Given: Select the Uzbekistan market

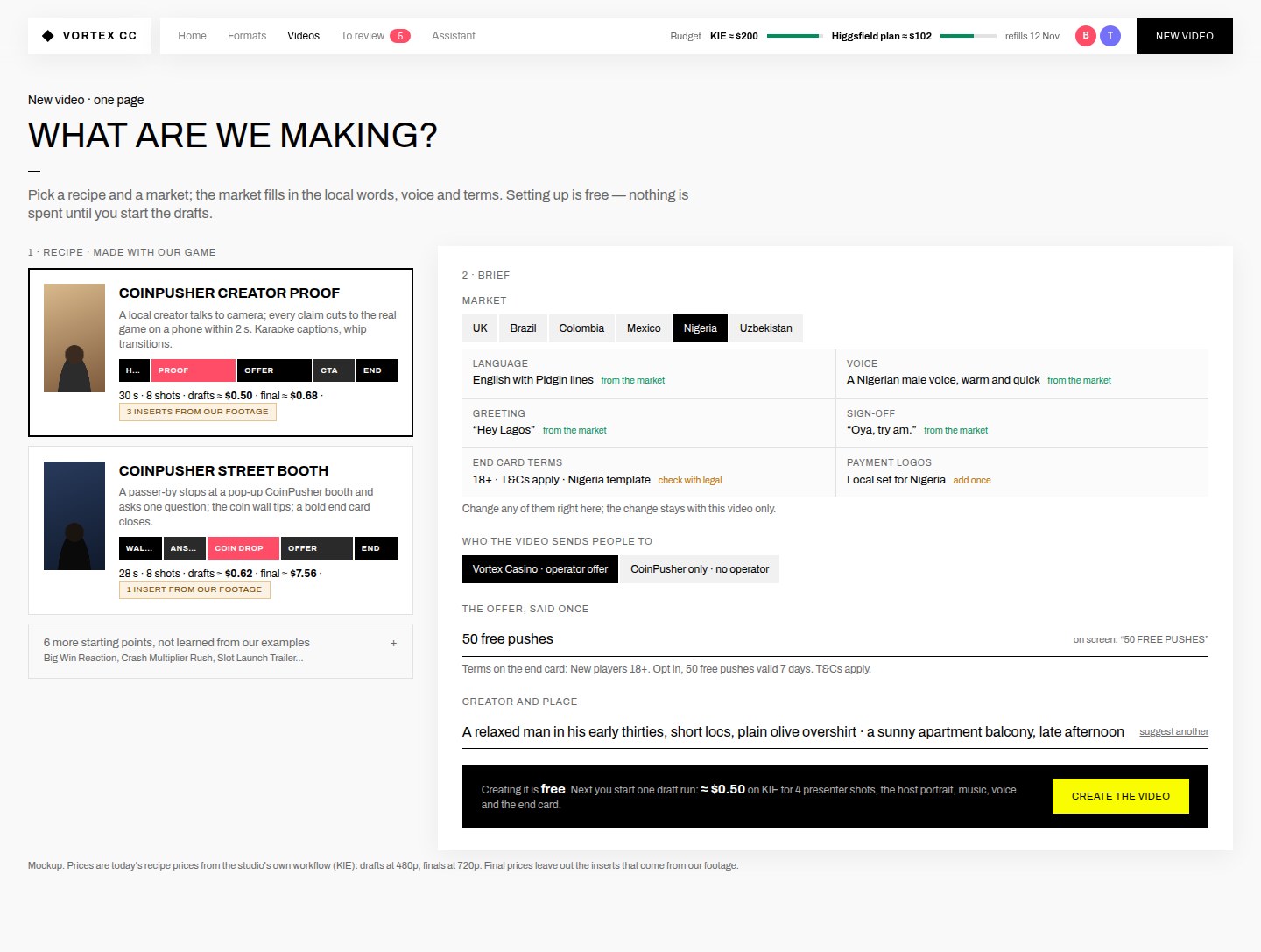Looking at the screenshot, I should (x=766, y=328).
